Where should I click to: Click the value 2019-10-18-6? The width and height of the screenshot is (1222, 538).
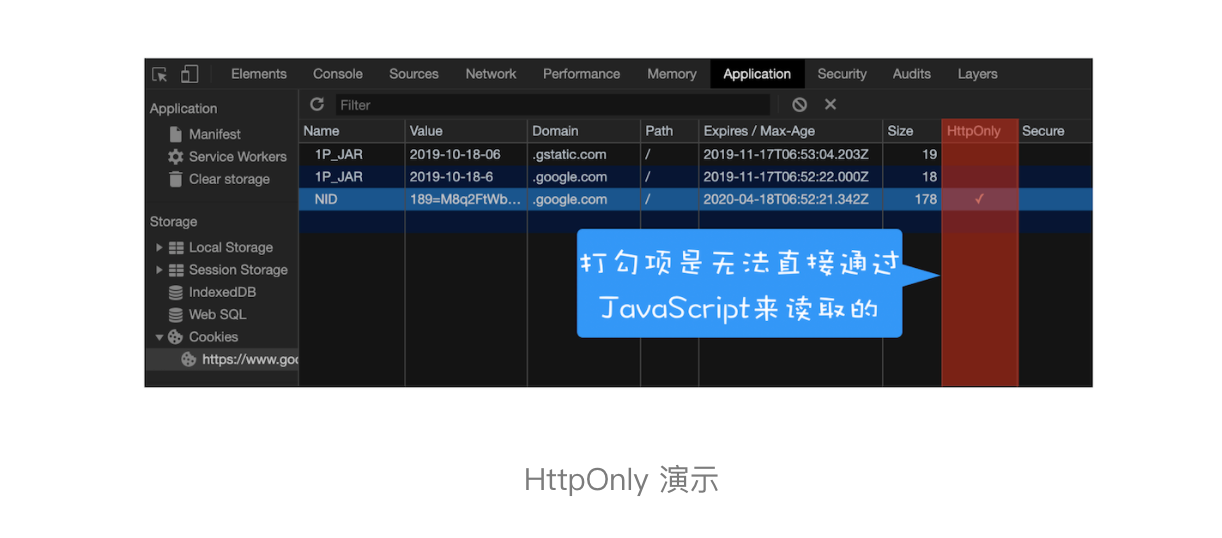pos(451,177)
